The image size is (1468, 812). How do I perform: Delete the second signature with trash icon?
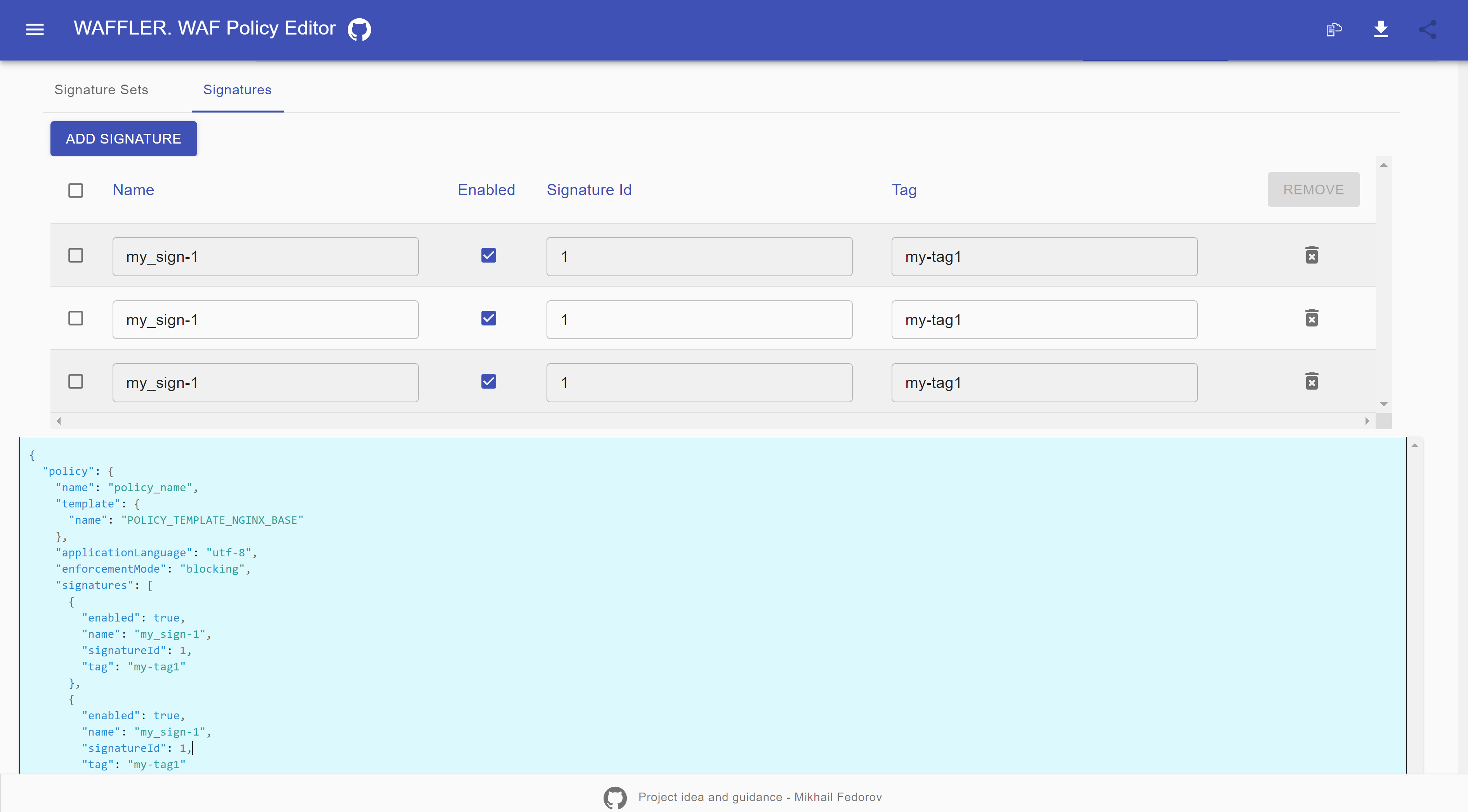tap(1311, 318)
